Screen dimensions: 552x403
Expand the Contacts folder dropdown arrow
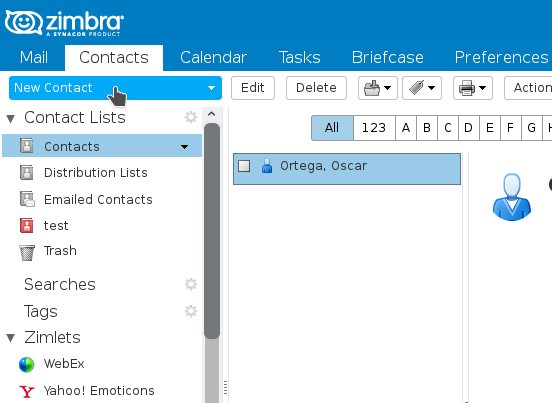pyautogui.click(x=184, y=146)
